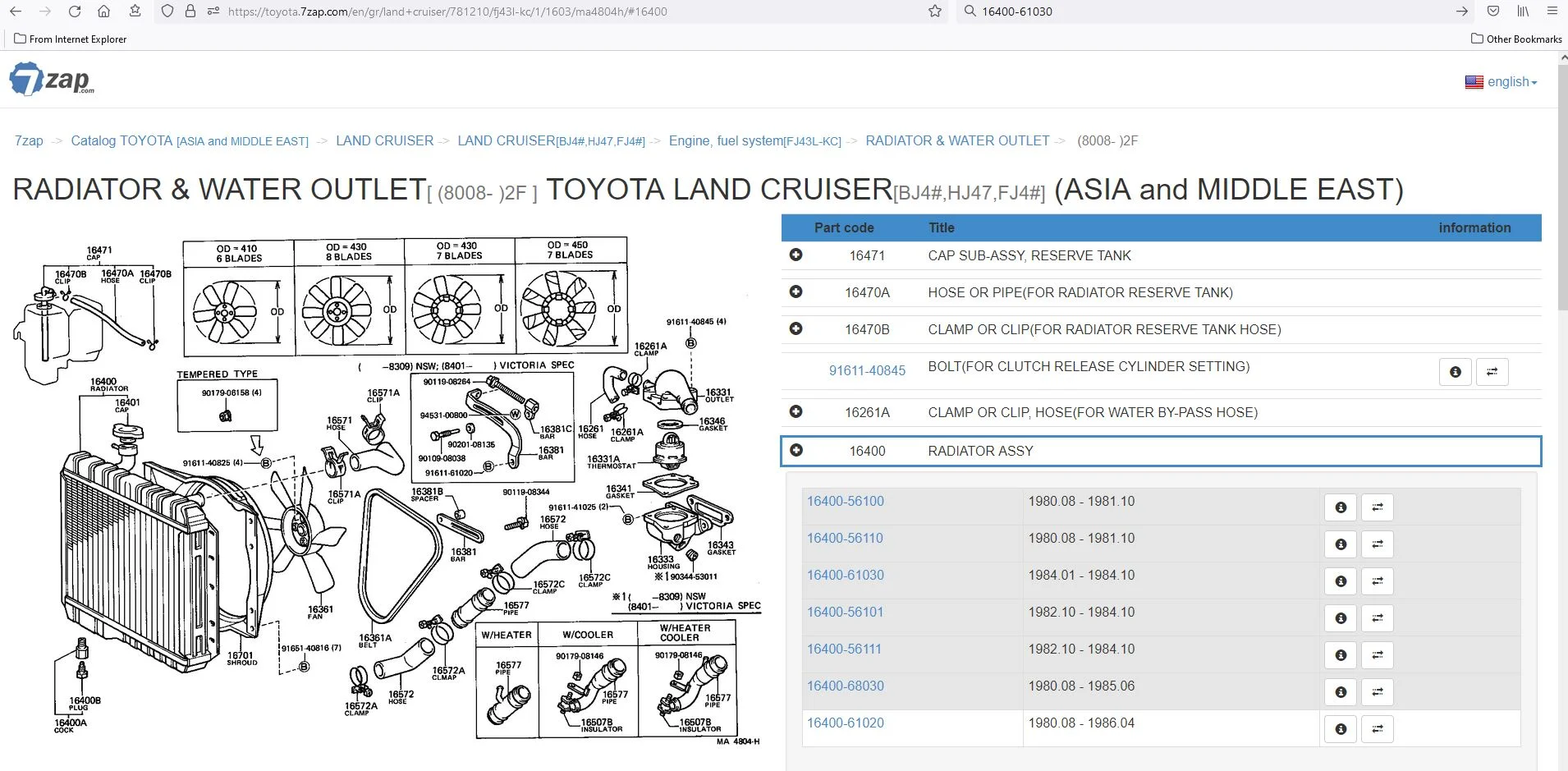Open RADIATOR & WATER OUTLET breadcrumb
The image size is (1568, 771).
click(x=957, y=141)
